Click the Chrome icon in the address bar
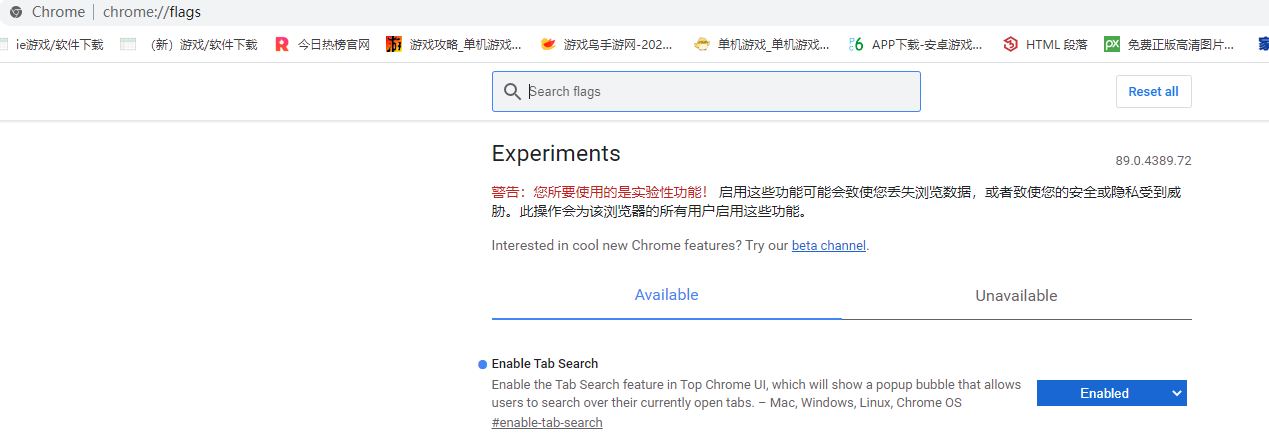The image size is (1269, 448). click(16, 12)
